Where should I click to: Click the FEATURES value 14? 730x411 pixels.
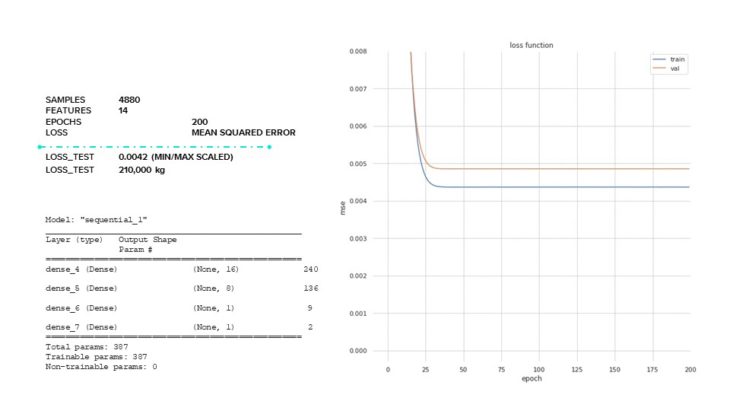click(123, 110)
